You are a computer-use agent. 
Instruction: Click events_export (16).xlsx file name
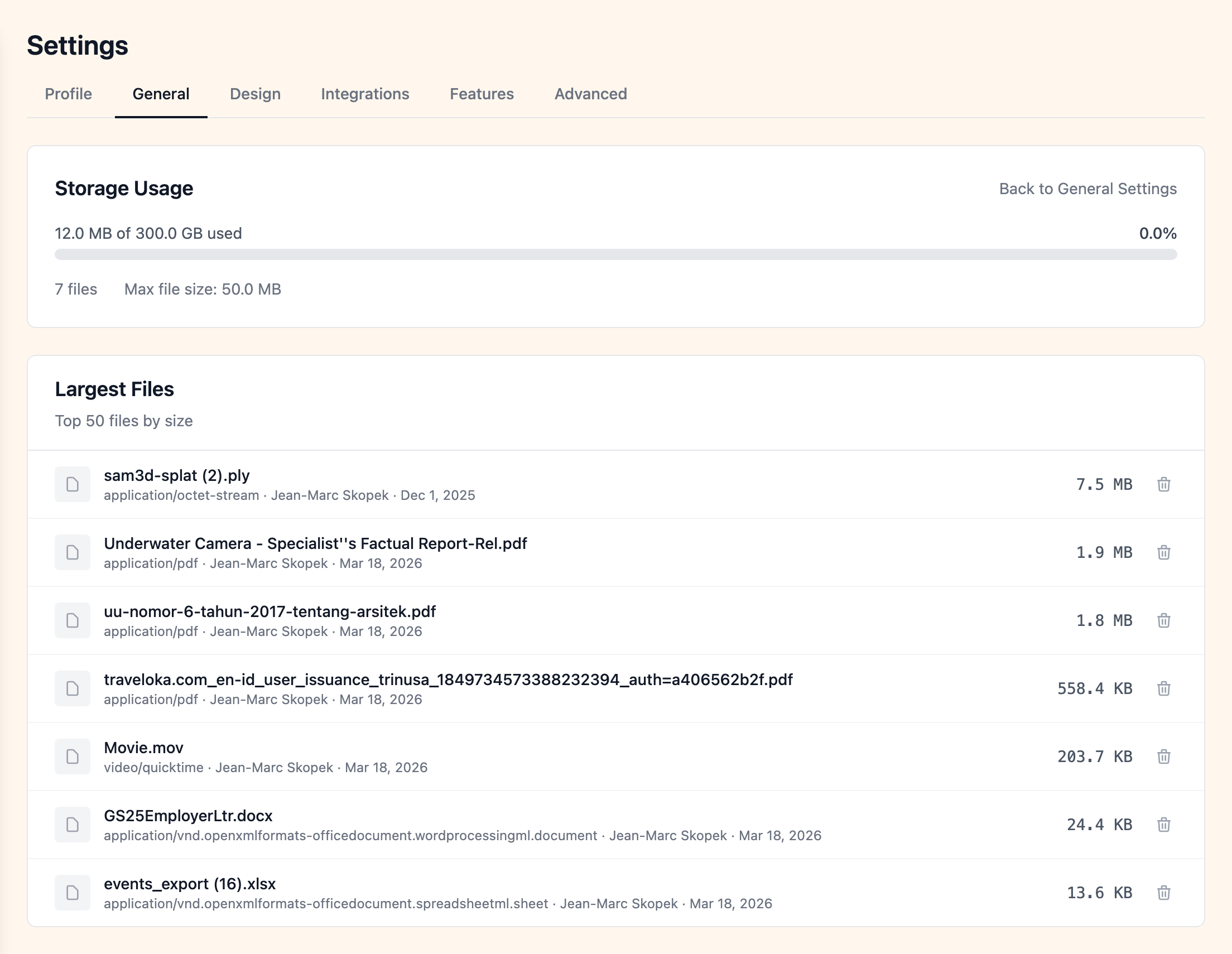coord(190,884)
